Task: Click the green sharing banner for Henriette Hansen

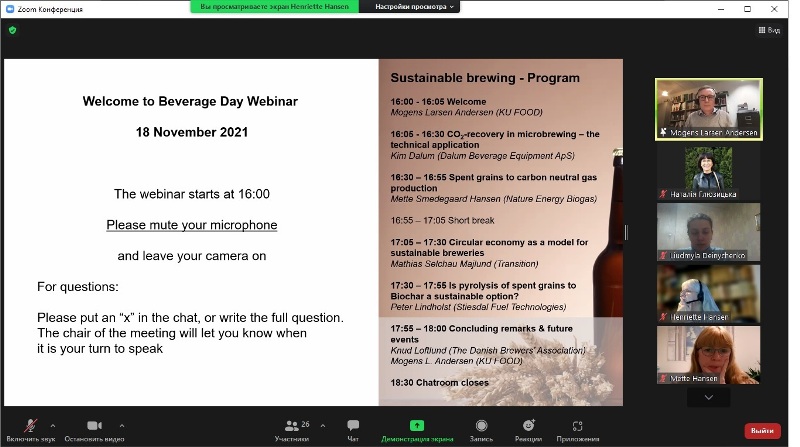Action: [274, 7]
